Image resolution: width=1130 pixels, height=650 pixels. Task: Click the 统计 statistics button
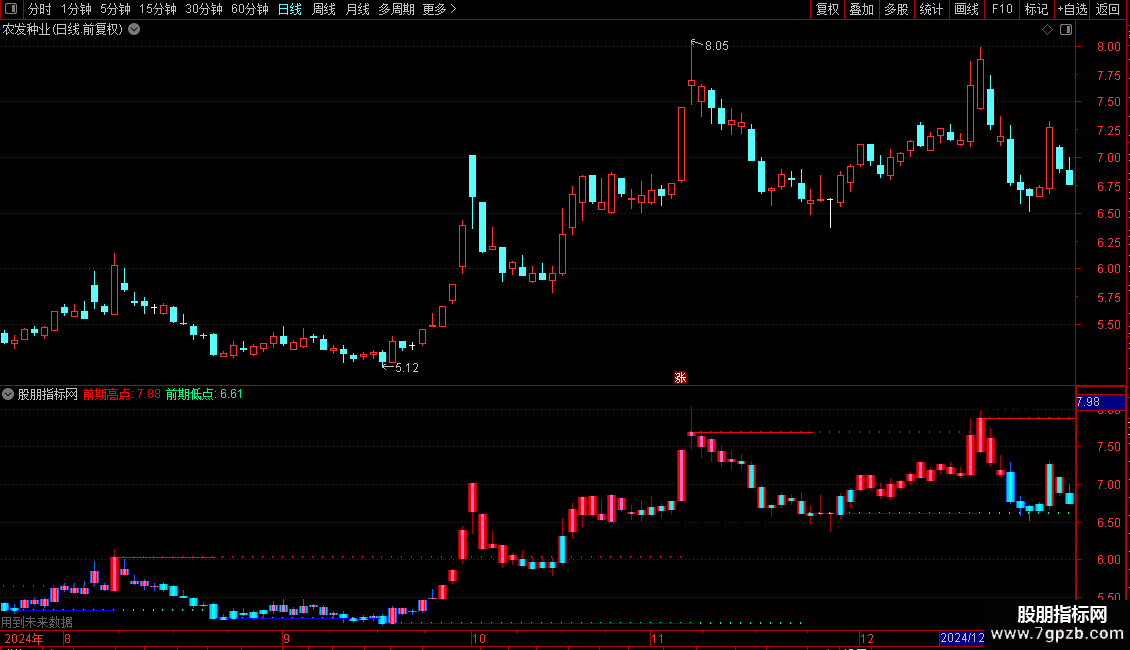930,9
